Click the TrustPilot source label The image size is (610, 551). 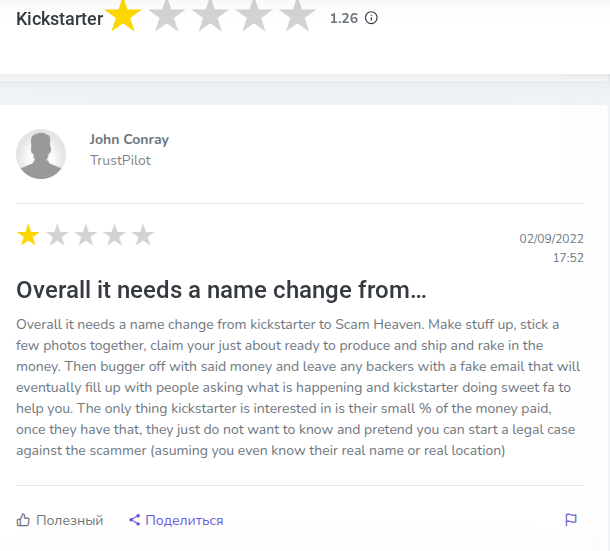point(120,160)
